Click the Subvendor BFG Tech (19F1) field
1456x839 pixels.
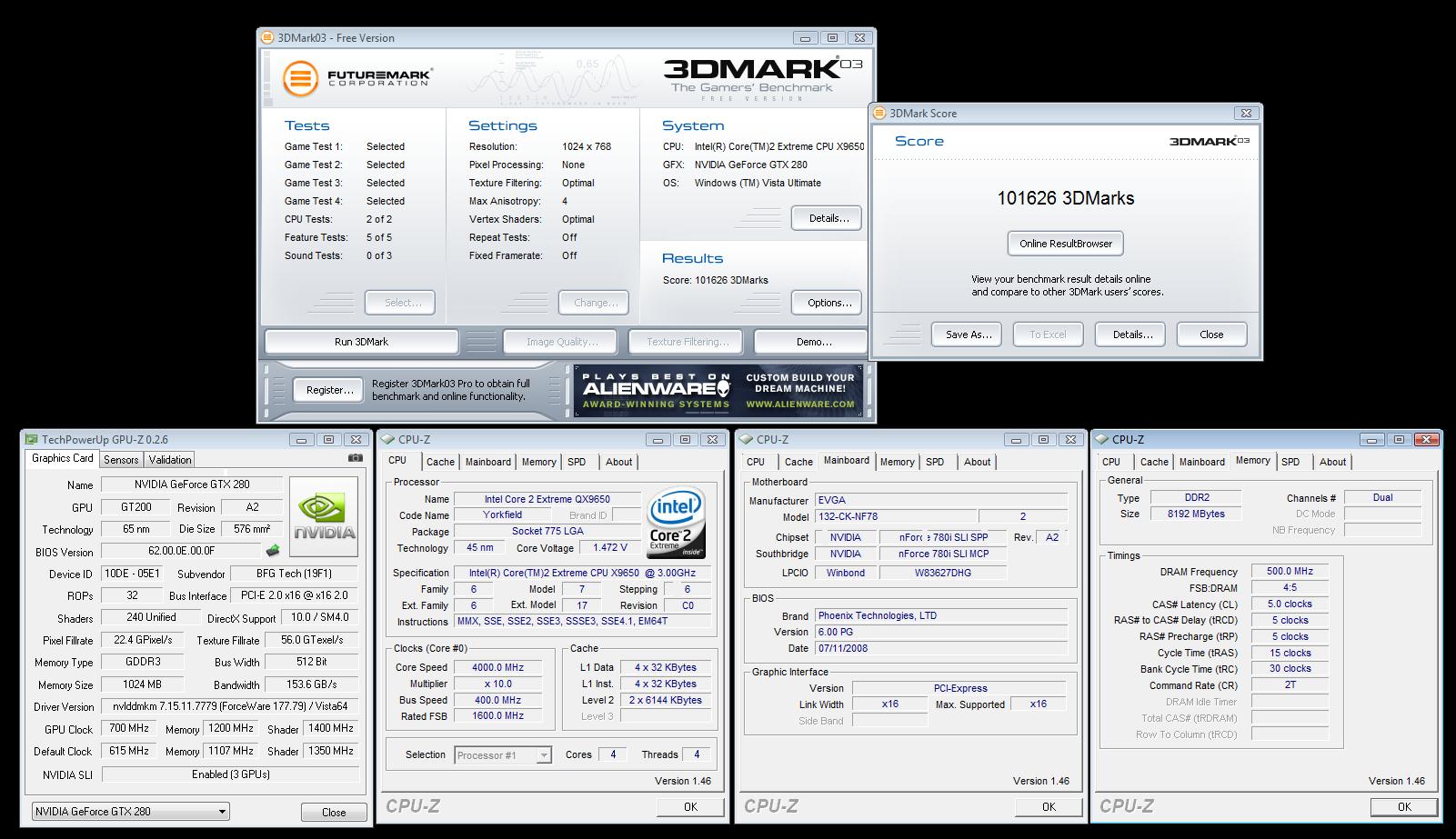click(x=295, y=574)
